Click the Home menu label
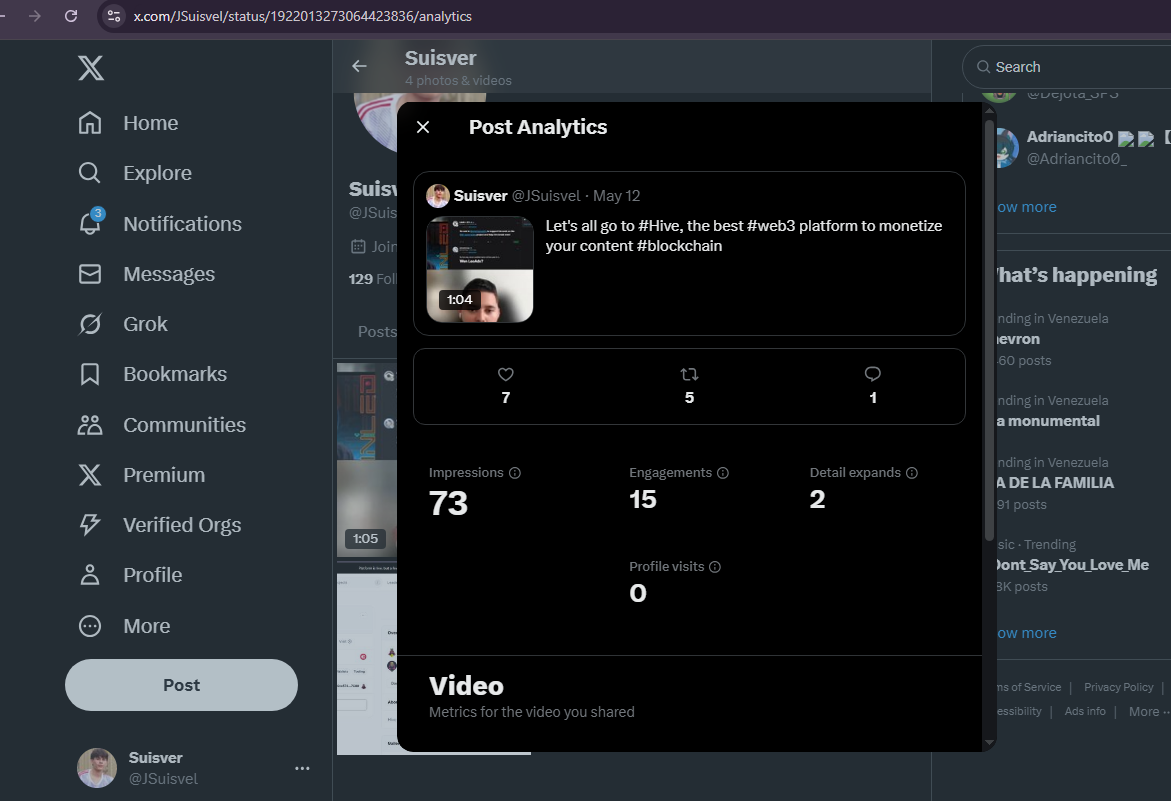 point(151,123)
